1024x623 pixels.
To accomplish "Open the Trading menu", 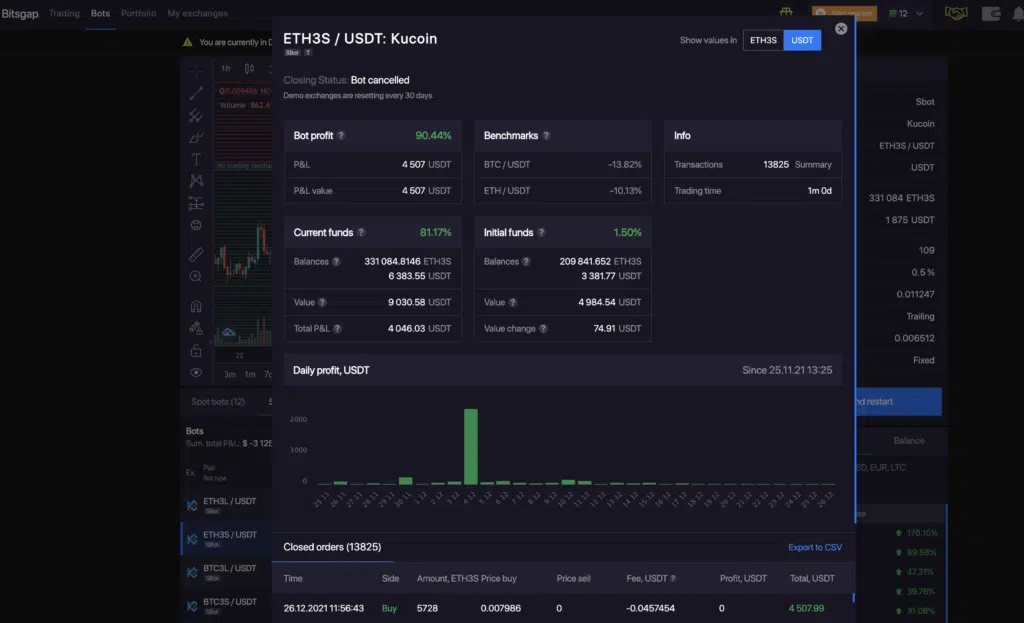I will click(64, 13).
